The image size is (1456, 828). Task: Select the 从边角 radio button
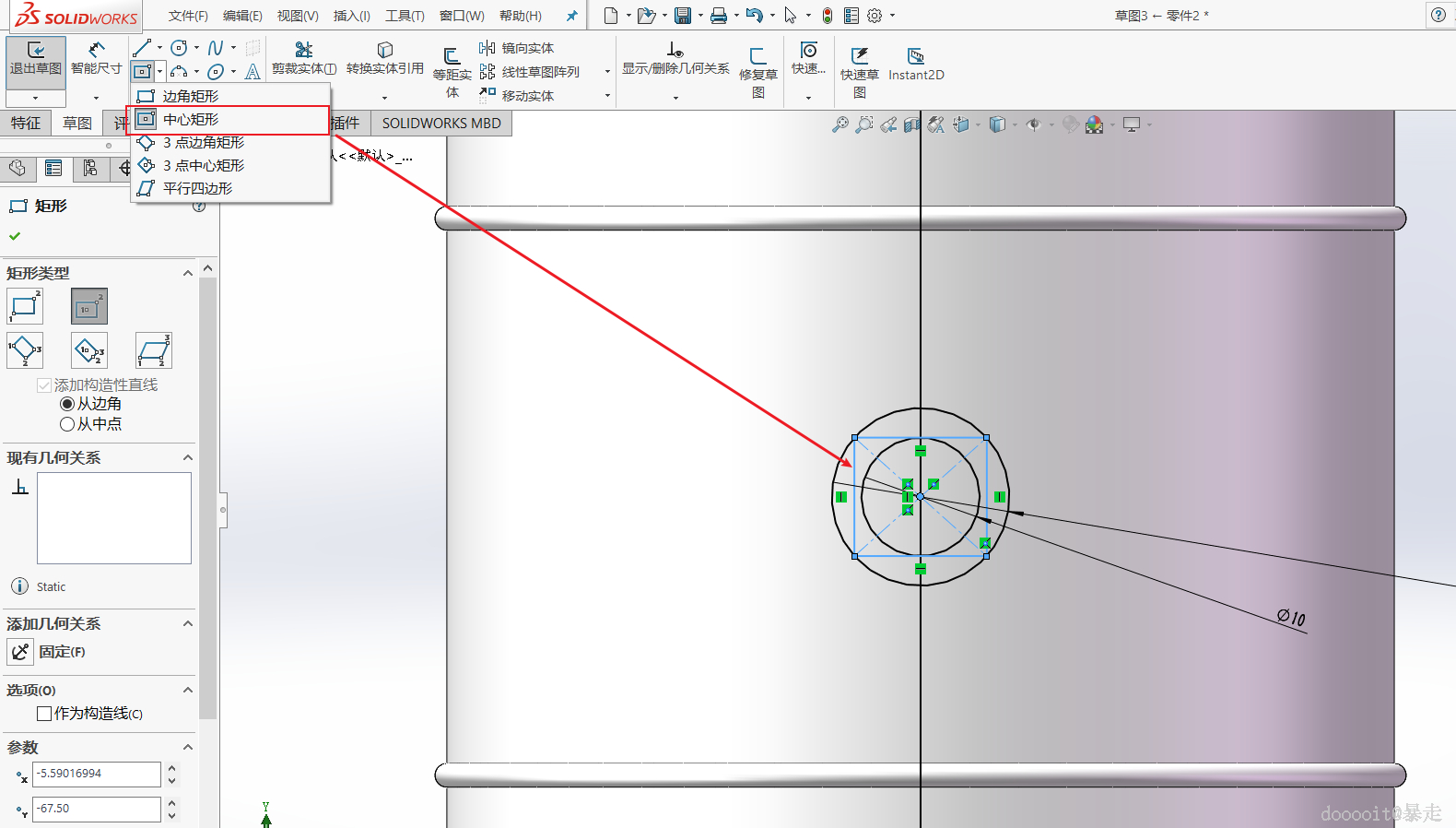(x=67, y=404)
